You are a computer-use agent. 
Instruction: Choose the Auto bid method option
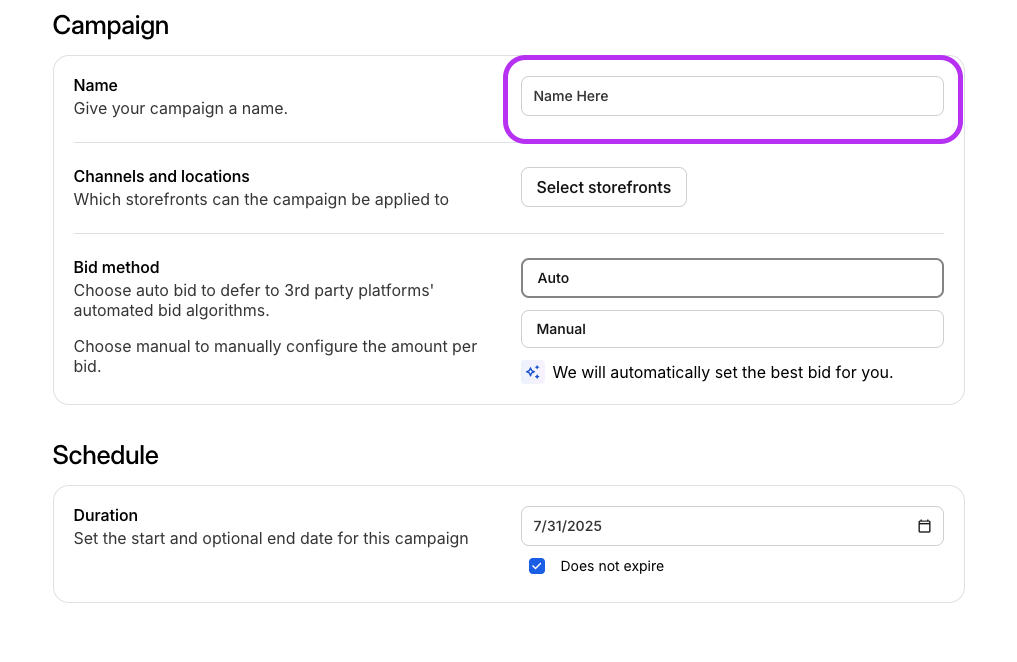731,278
